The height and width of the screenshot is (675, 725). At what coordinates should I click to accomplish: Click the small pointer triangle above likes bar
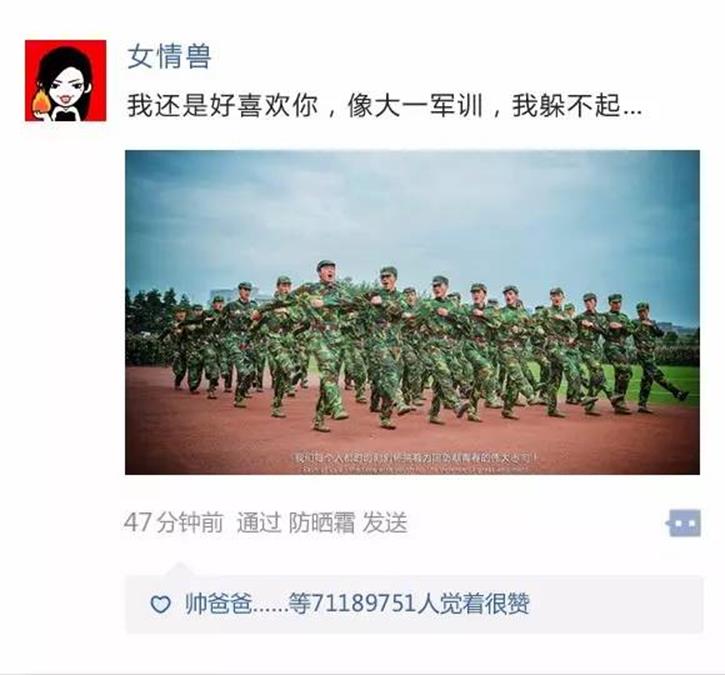[x=180, y=569]
